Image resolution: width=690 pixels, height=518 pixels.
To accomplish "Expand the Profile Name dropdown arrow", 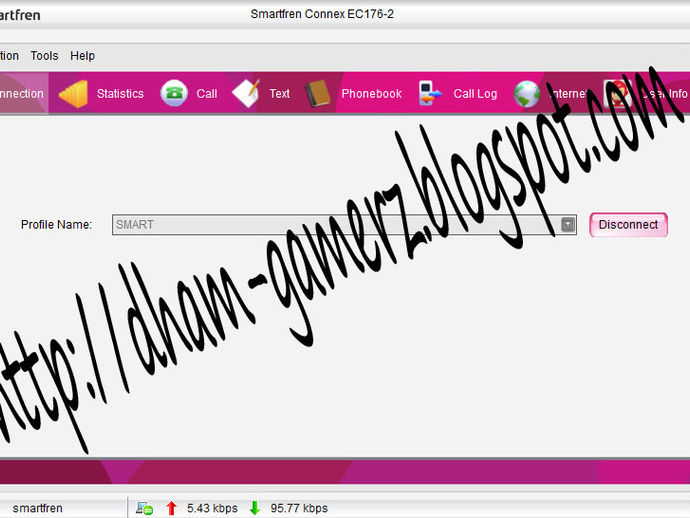I will [x=568, y=224].
